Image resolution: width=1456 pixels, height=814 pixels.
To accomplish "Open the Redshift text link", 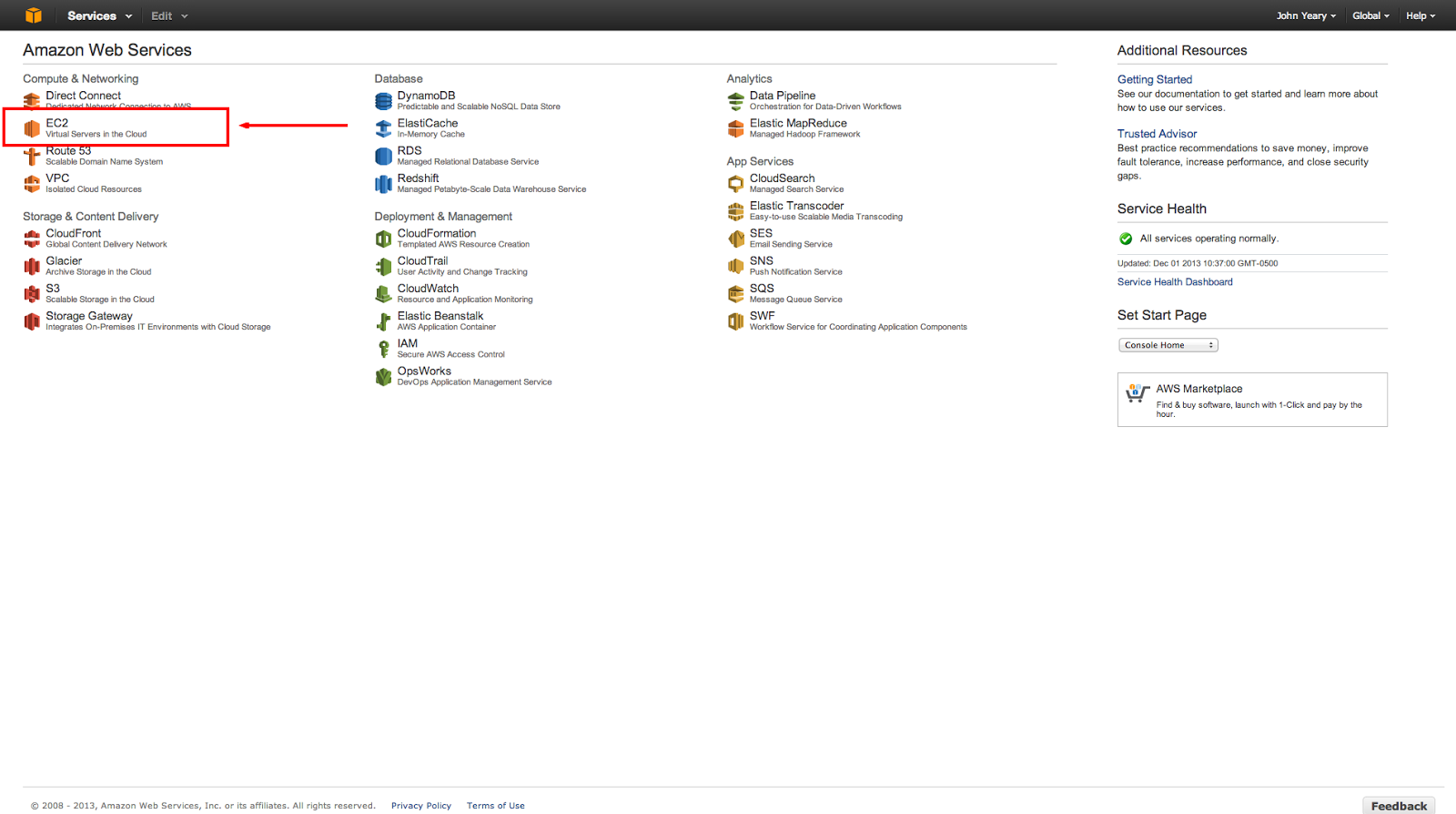I will coord(418,178).
